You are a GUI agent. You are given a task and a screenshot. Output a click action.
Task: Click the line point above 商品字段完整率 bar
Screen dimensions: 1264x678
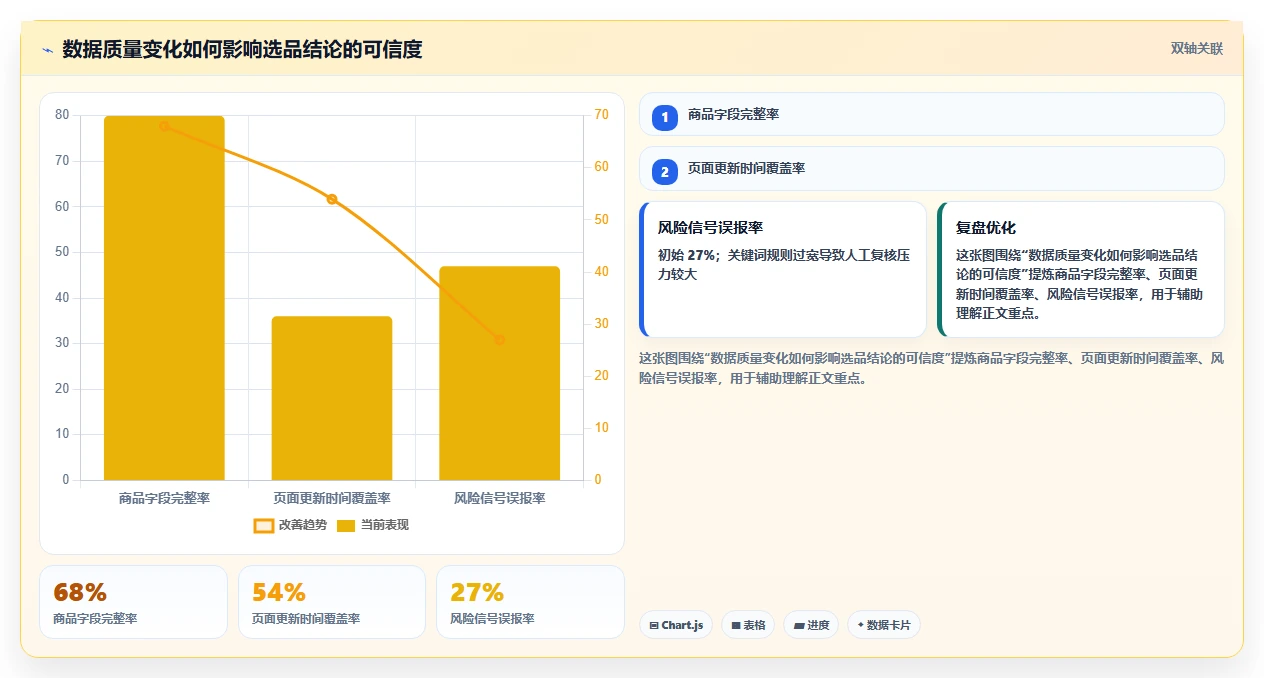click(x=164, y=126)
